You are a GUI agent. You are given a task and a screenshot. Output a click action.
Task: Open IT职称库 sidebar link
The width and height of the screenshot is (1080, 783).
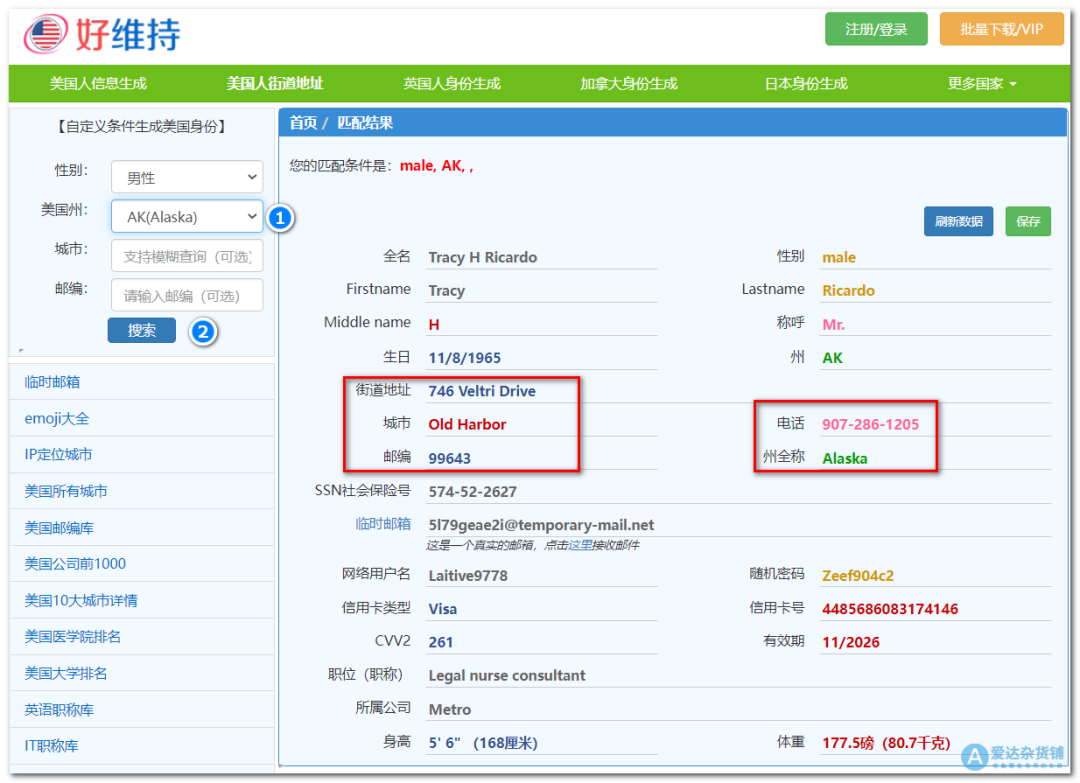pos(51,746)
